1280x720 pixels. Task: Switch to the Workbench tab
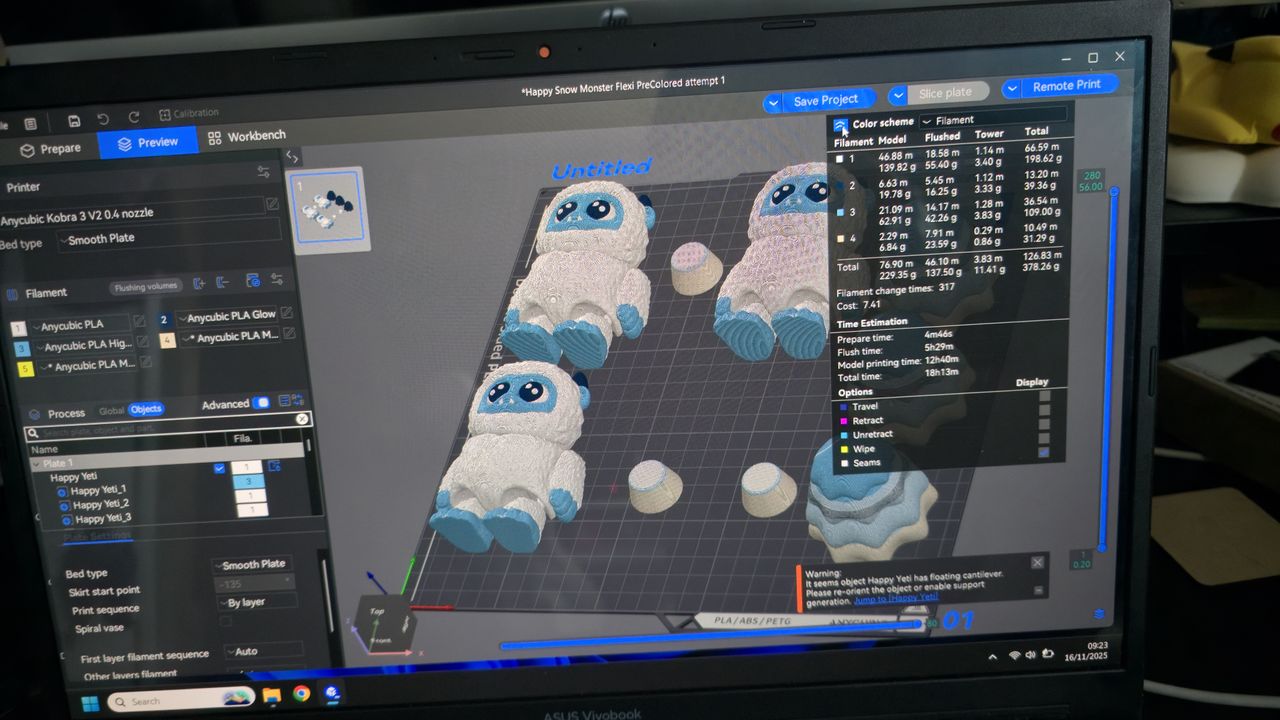[246, 137]
